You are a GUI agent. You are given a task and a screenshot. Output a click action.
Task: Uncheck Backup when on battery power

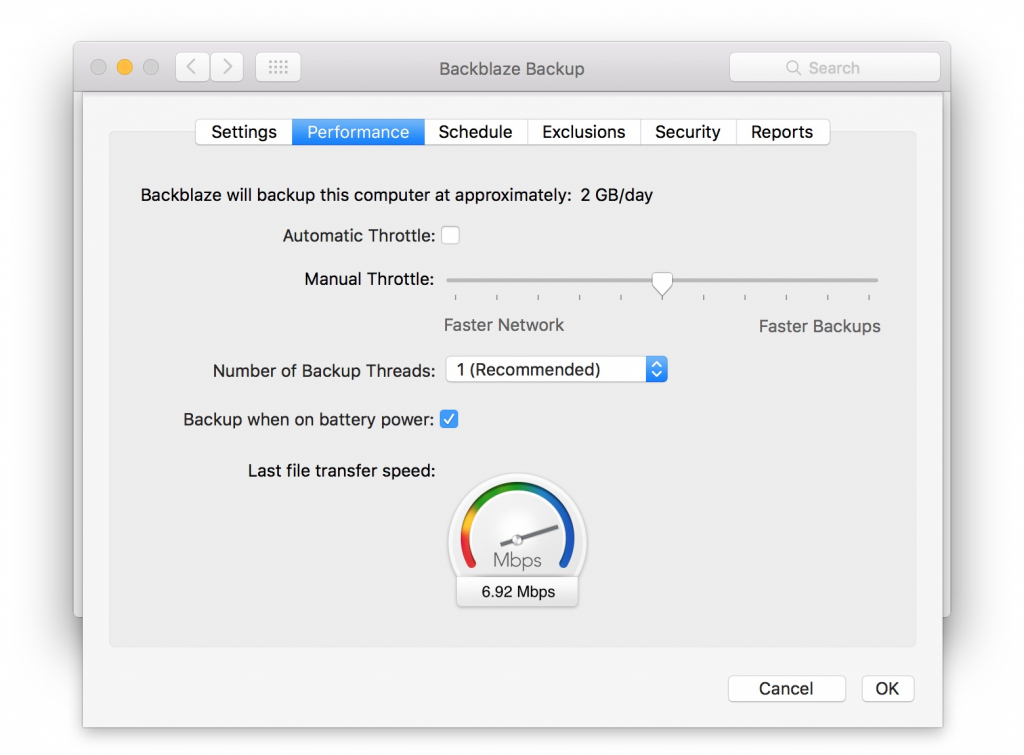tap(449, 419)
